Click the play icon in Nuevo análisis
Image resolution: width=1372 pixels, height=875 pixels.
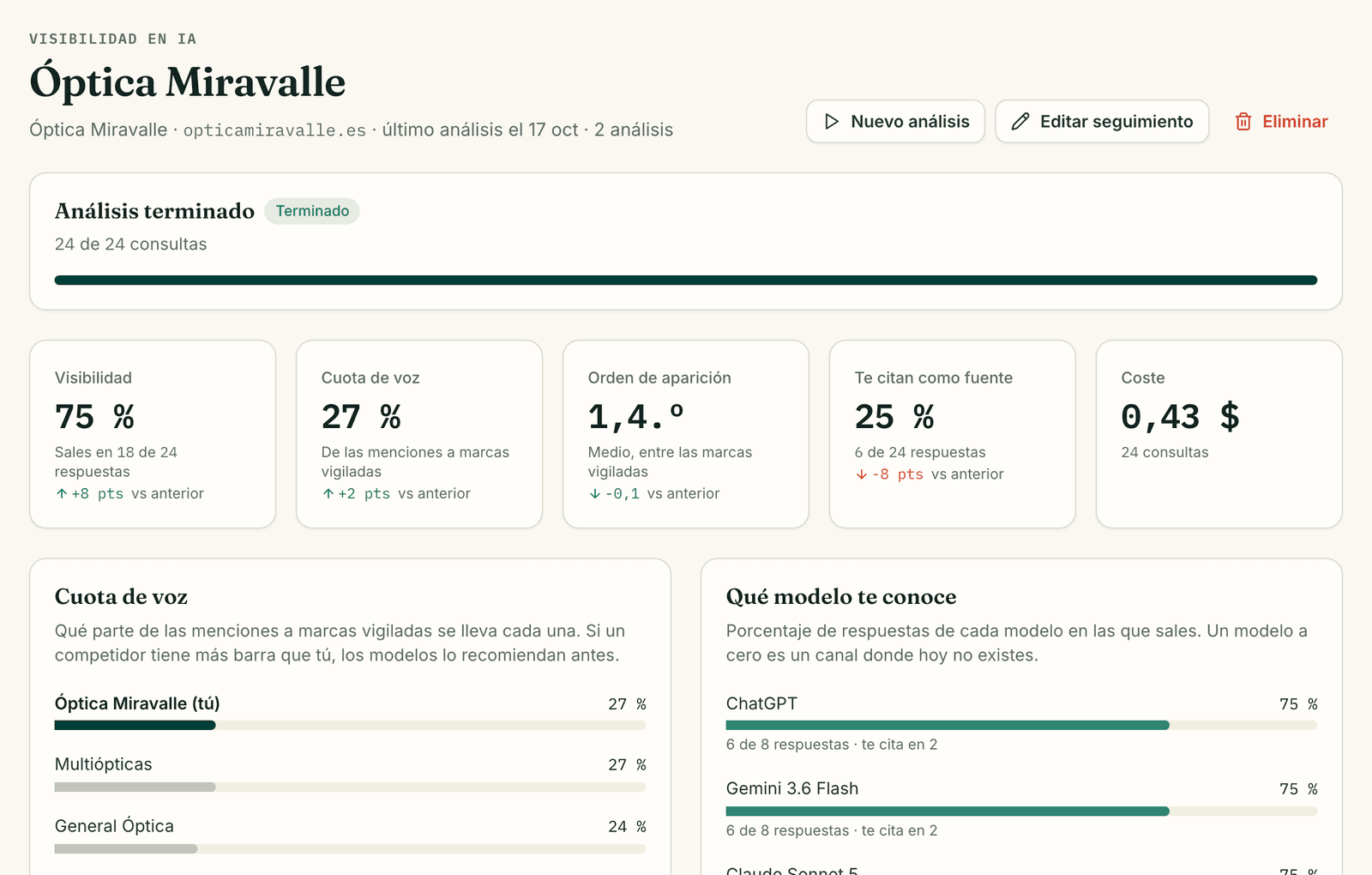[x=832, y=122]
